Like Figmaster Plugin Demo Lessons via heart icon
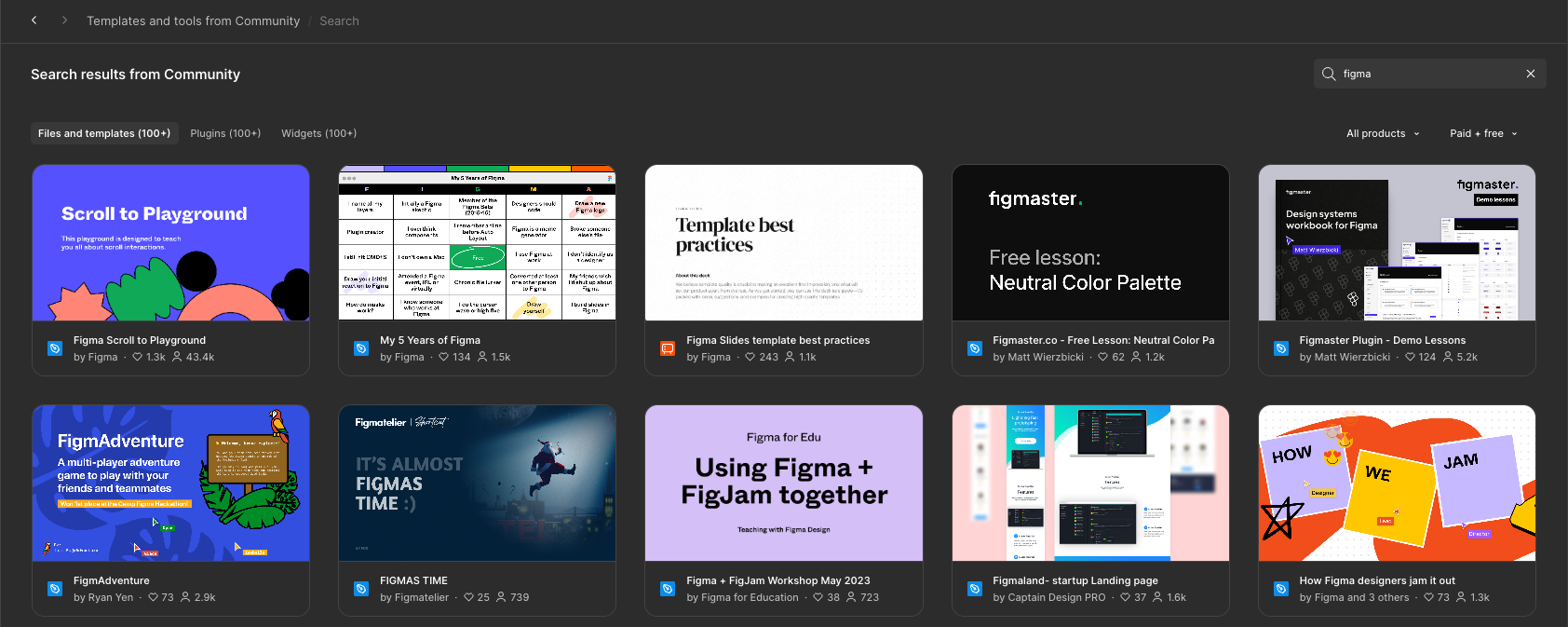1568x627 pixels. point(1411,357)
